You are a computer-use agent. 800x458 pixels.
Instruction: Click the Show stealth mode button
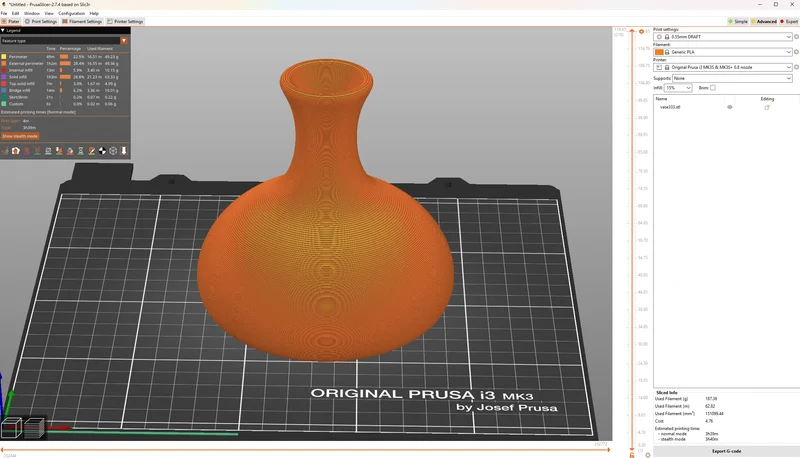click(20, 136)
